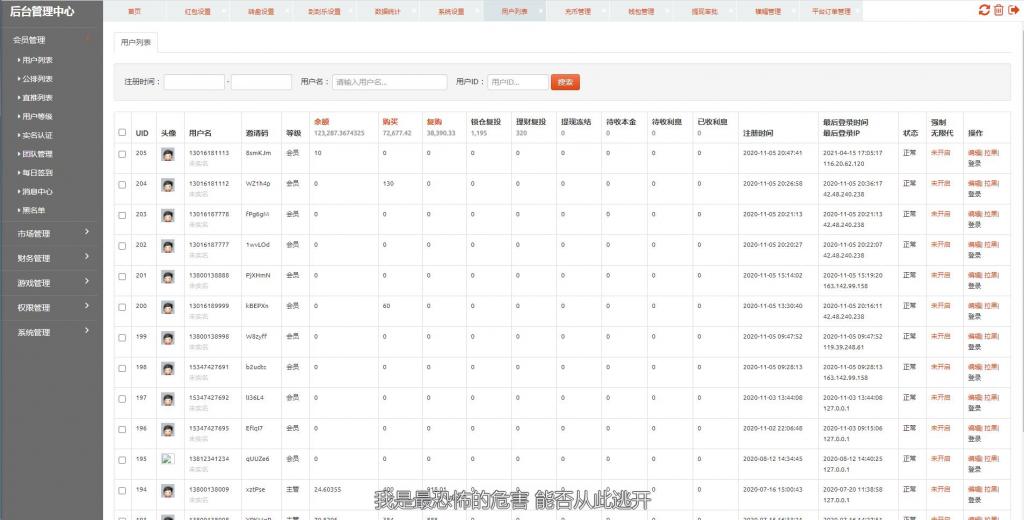
Task: Click the avatar of user UID 197
Action: [x=168, y=399]
